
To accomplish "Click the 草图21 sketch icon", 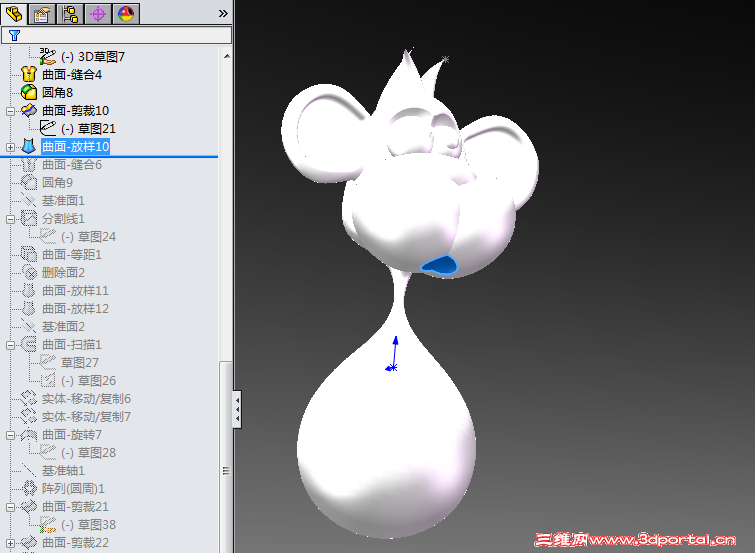I will [x=48, y=128].
